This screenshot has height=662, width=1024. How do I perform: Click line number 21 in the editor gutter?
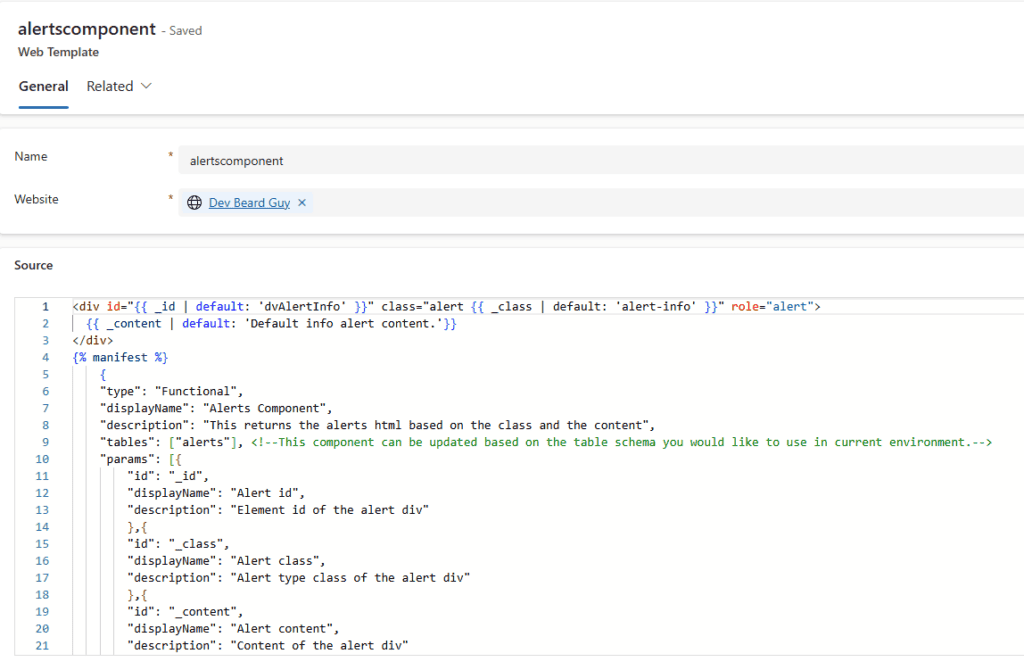pyautogui.click(x=41, y=646)
